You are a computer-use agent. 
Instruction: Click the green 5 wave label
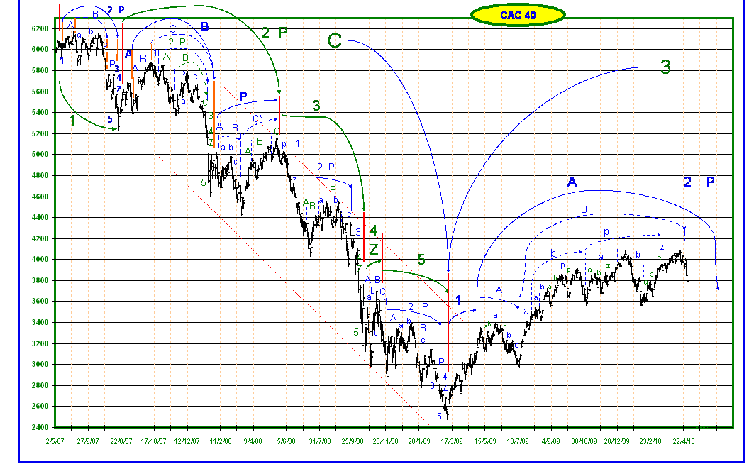(421, 259)
